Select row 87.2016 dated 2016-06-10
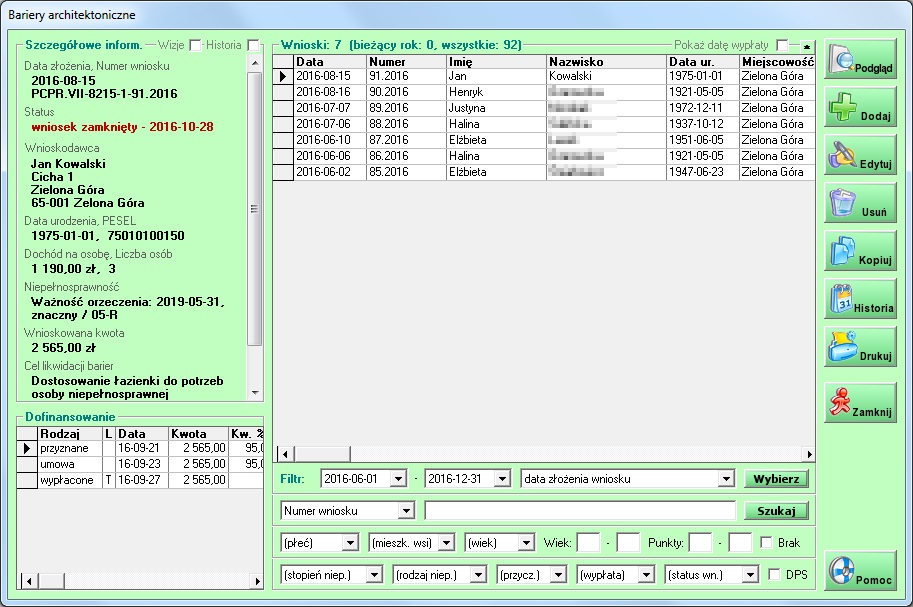This screenshot has width=913, height=607. (544, 140)
